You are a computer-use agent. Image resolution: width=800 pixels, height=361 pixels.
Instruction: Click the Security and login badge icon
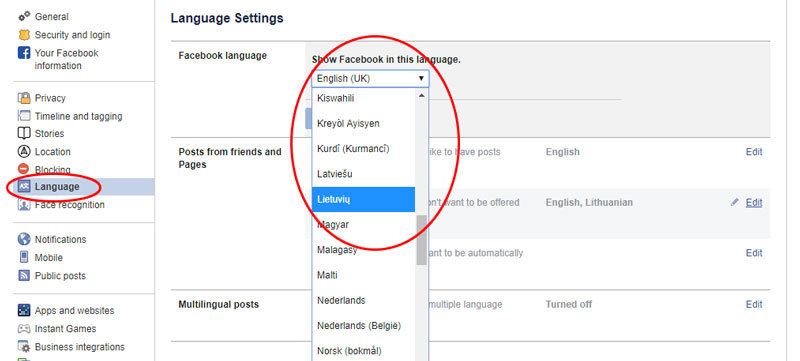[x=24, y=35]
